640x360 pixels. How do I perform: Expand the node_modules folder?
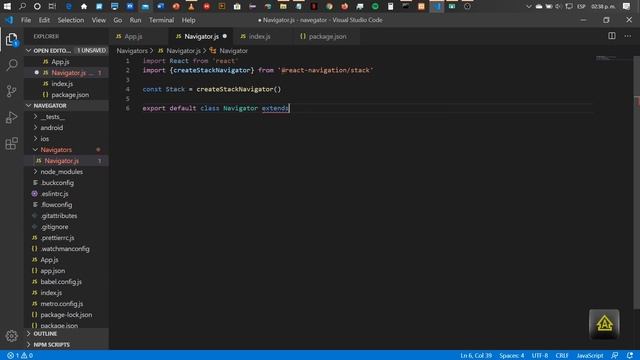pyautogui.click(x=66, y=172)
